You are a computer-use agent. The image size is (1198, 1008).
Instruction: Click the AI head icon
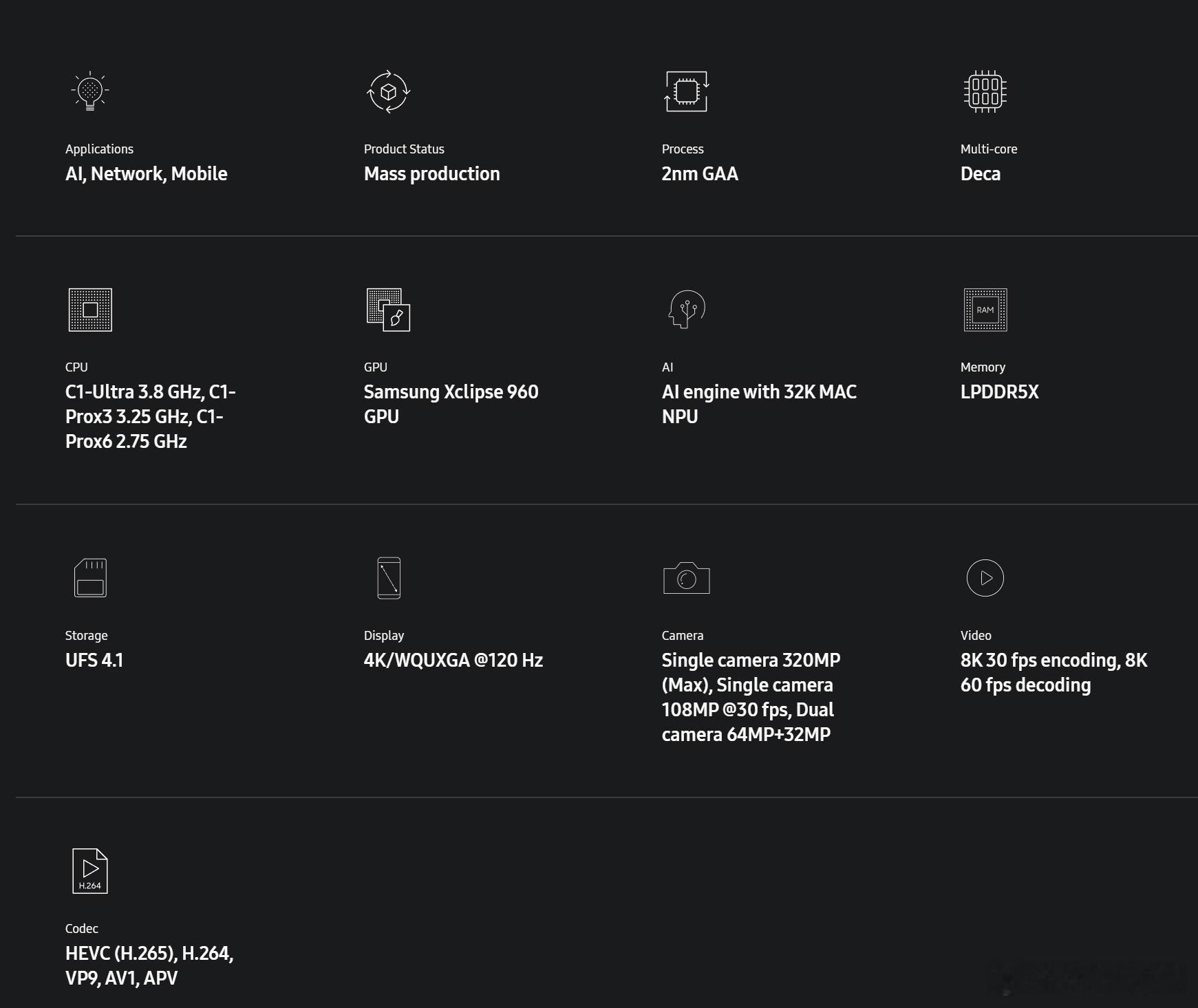[x=686, y=309]
